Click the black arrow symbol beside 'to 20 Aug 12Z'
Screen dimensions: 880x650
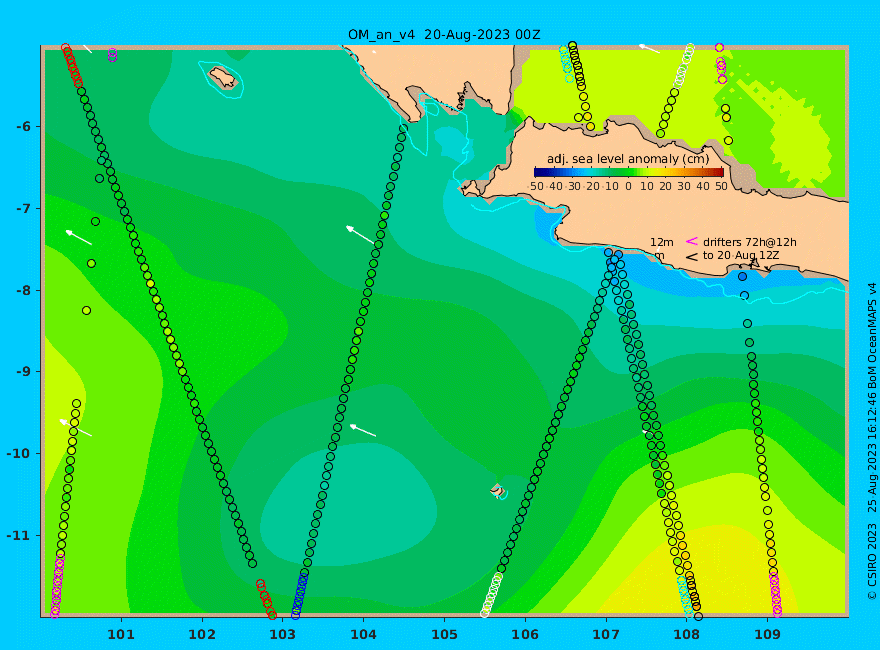[x=692, y=257]
